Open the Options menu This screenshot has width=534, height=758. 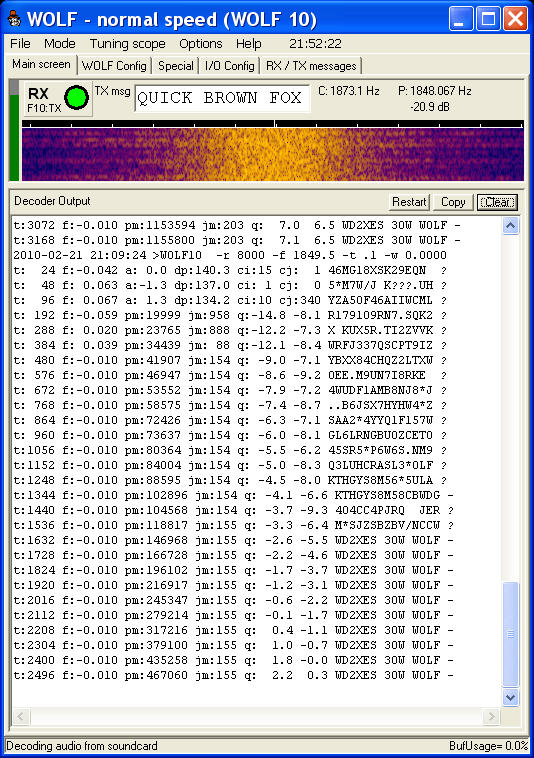[x=201, y=44]
